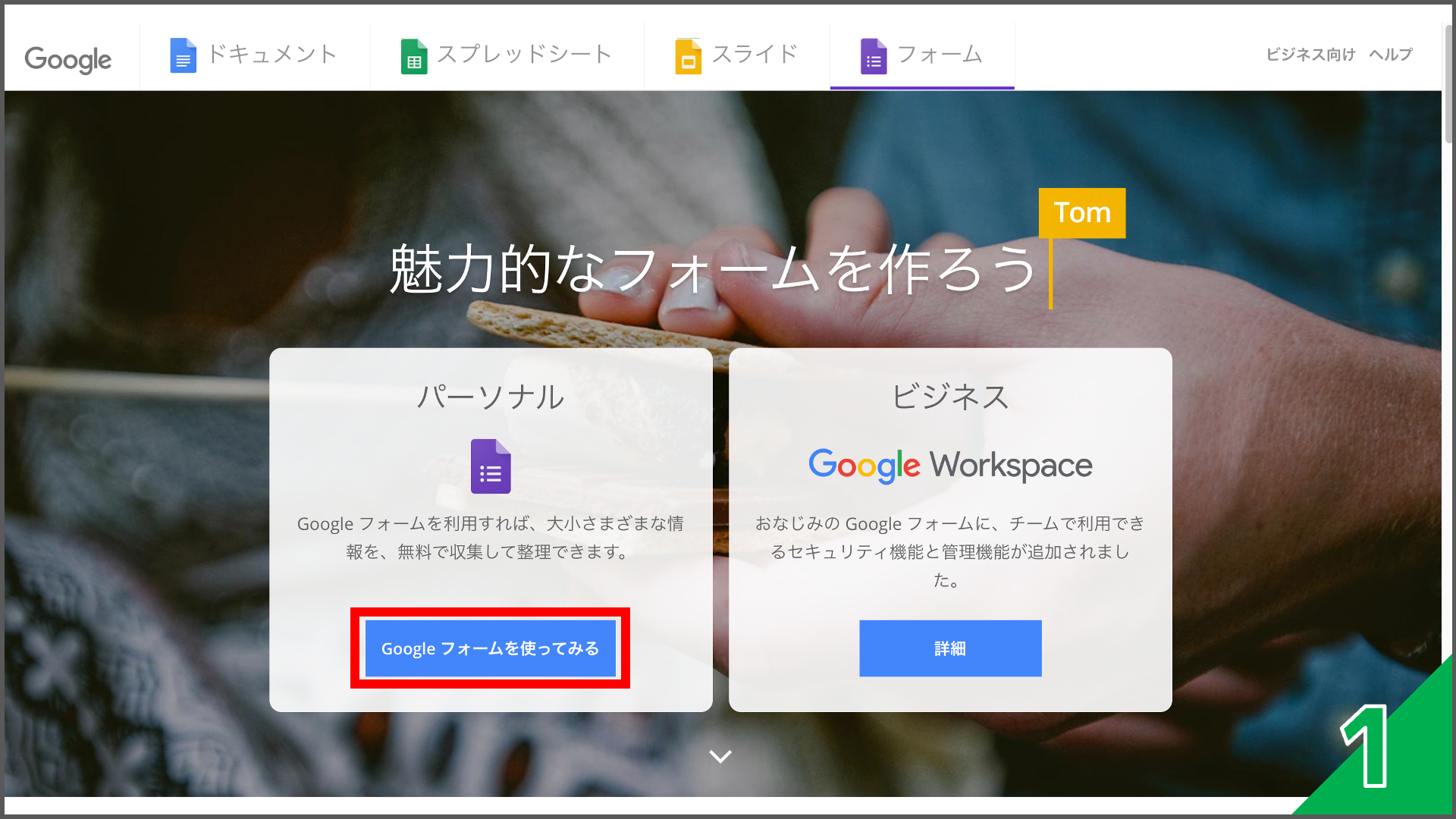The height and width of the screenshot is (819, 1456).
Task: Click the down chevron below the cards
Action: point(720,756)
